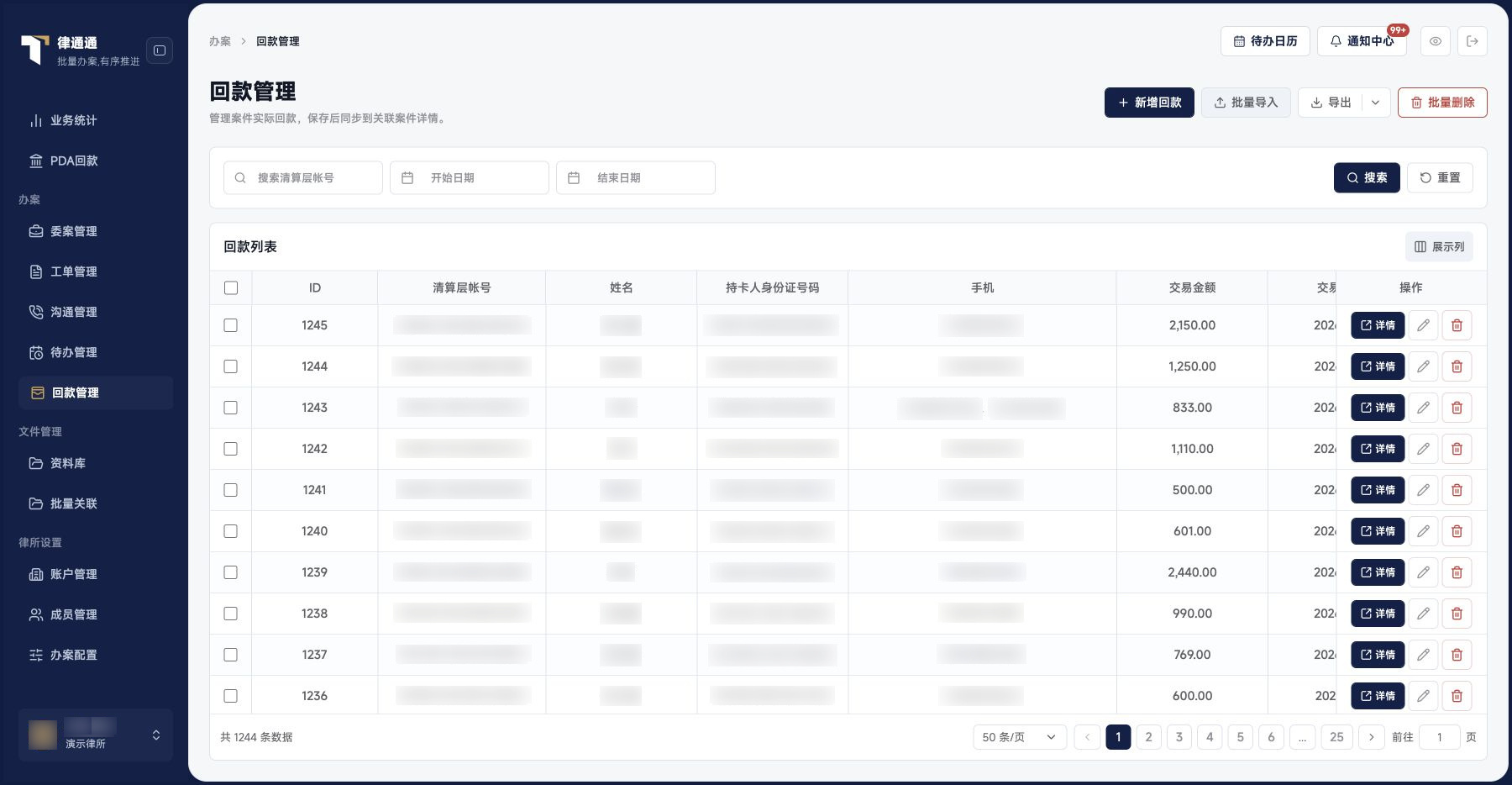
Task: Edit row 1245 with pencil icon
Action: click(1423, 325)
